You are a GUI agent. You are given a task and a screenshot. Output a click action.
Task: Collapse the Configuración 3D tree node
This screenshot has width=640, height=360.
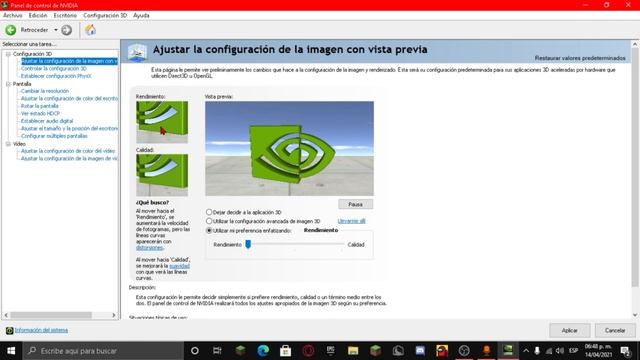coord(8,54)
